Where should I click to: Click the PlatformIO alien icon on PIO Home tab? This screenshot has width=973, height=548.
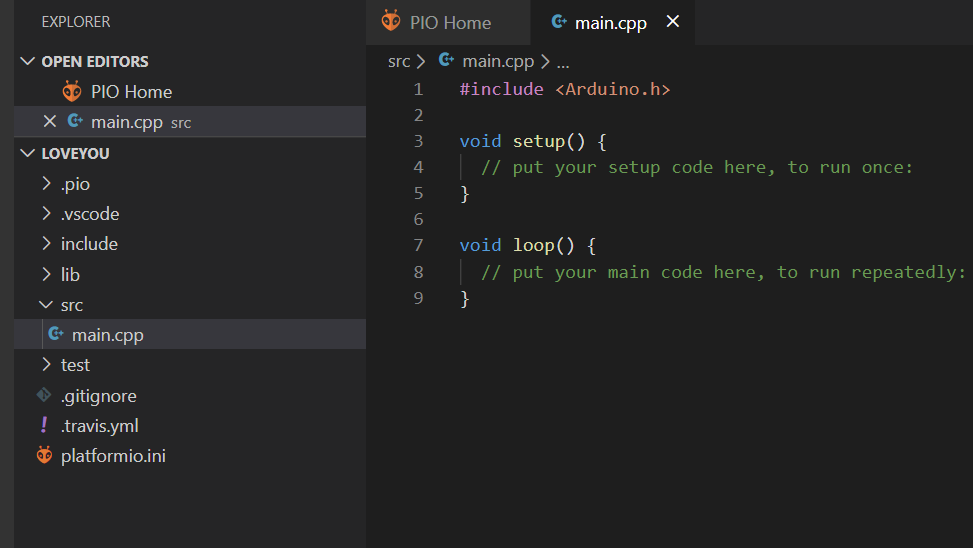point(390,22)
